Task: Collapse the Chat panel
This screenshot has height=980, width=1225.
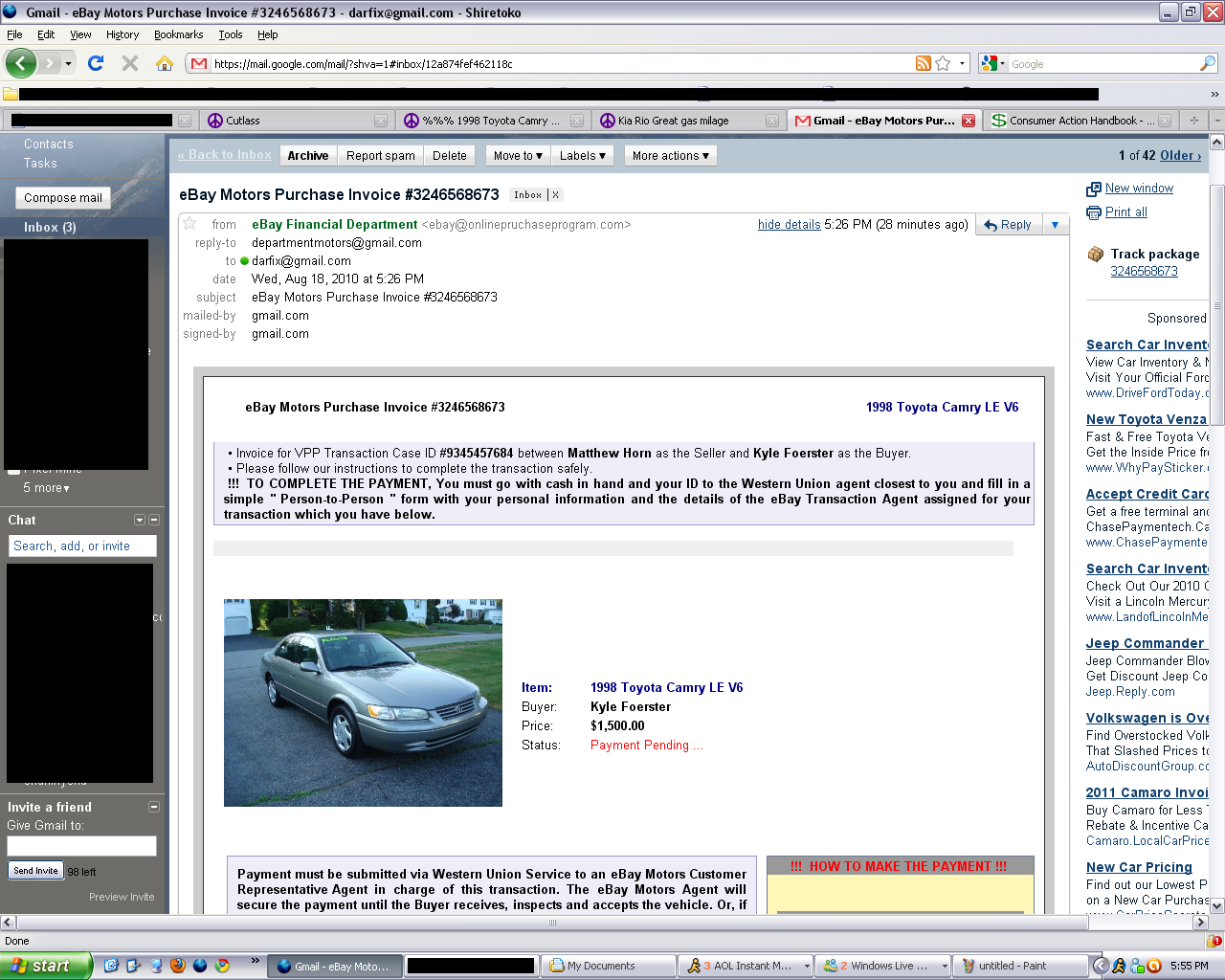Action: tap(154, 520)
